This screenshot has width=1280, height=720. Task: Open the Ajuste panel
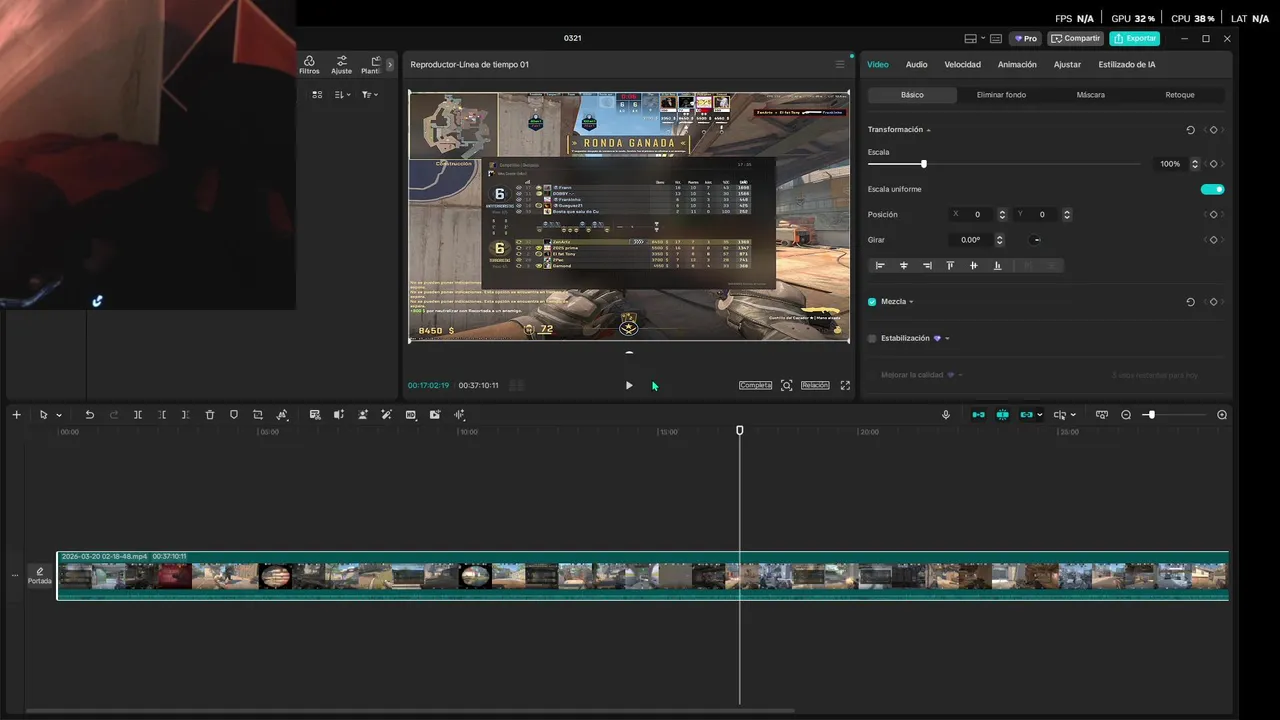pyautogui.click(x=342, y=65)
